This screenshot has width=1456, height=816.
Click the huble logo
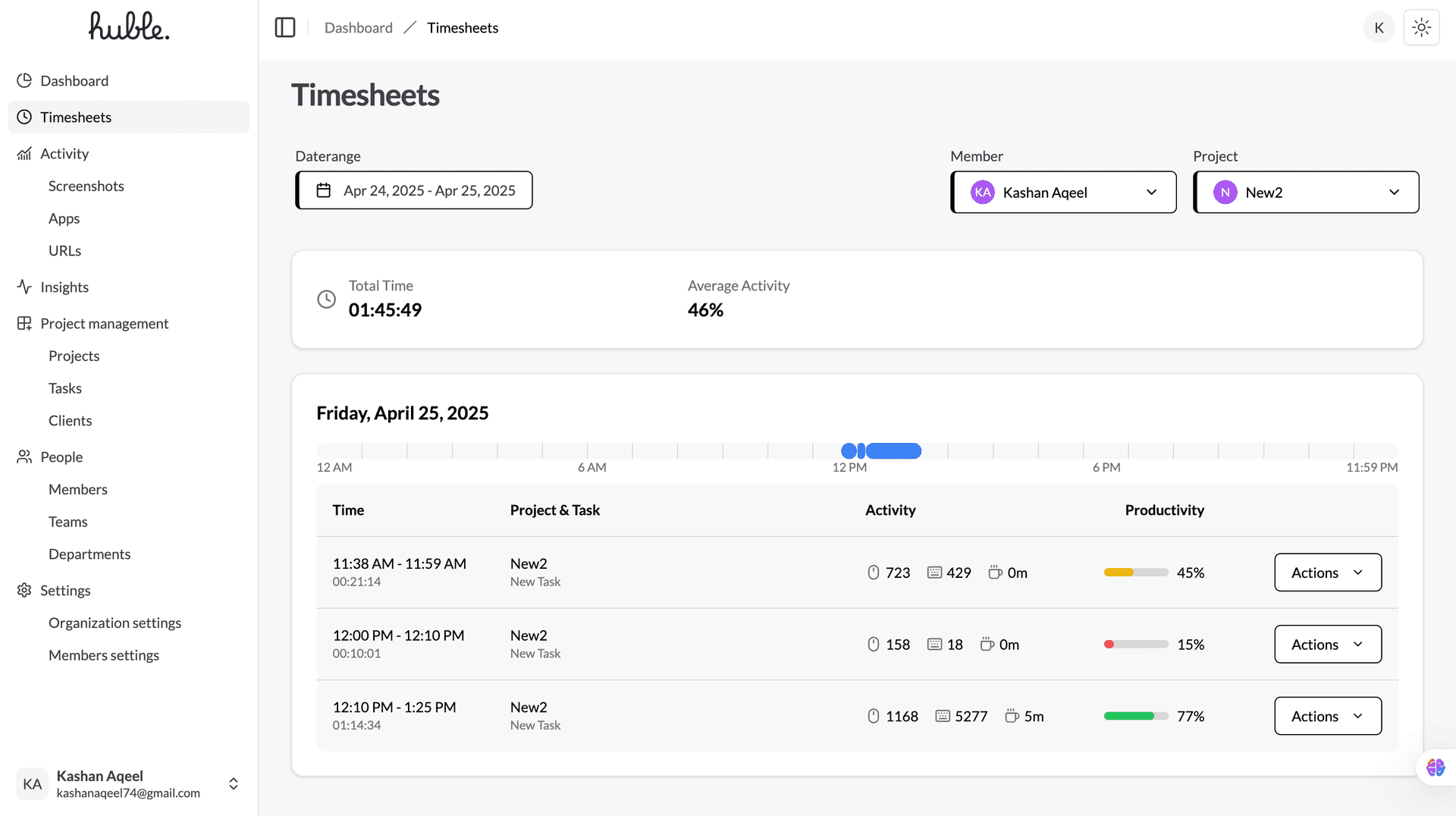129,27
